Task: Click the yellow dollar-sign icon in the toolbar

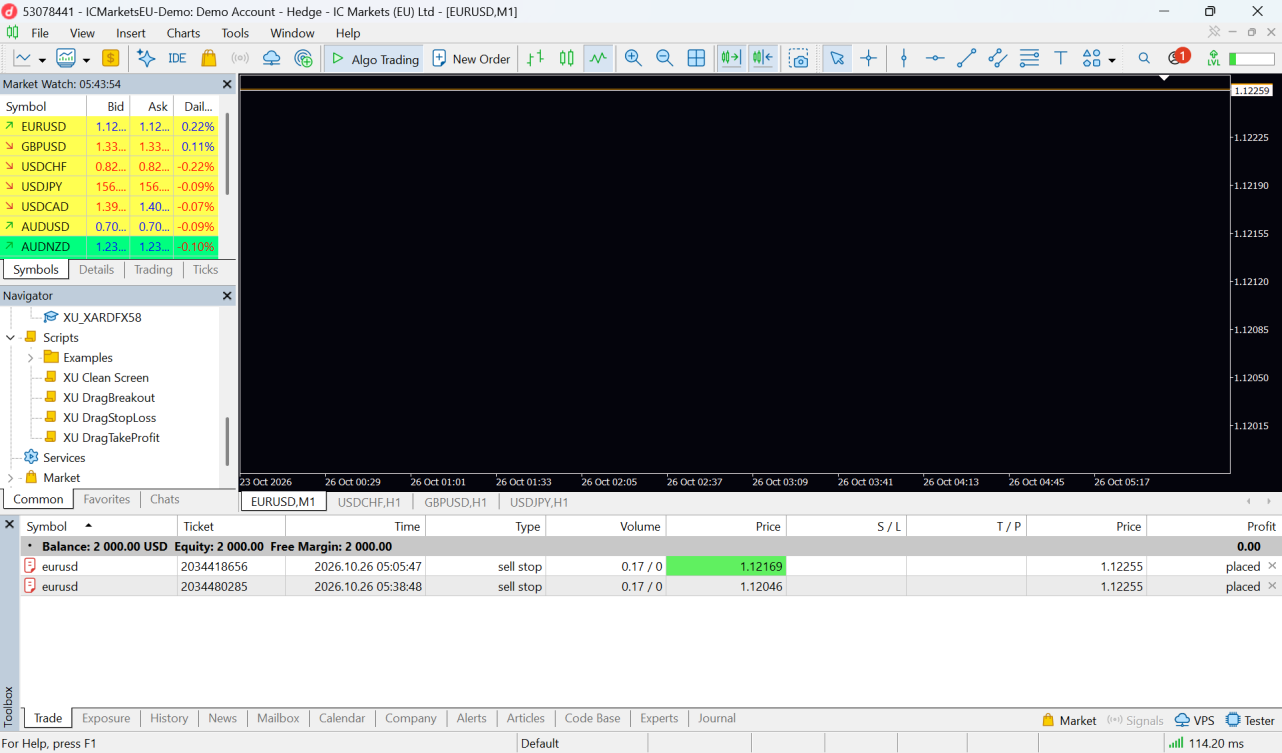Action: 110,59
